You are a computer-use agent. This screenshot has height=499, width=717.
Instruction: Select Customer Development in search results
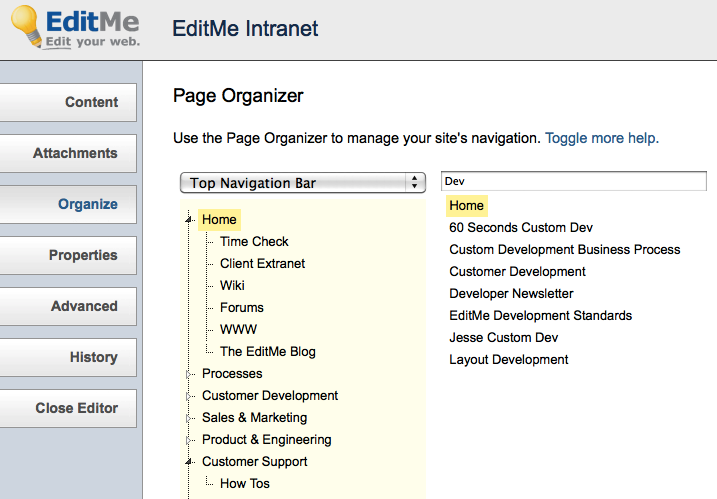pos(517,271)
